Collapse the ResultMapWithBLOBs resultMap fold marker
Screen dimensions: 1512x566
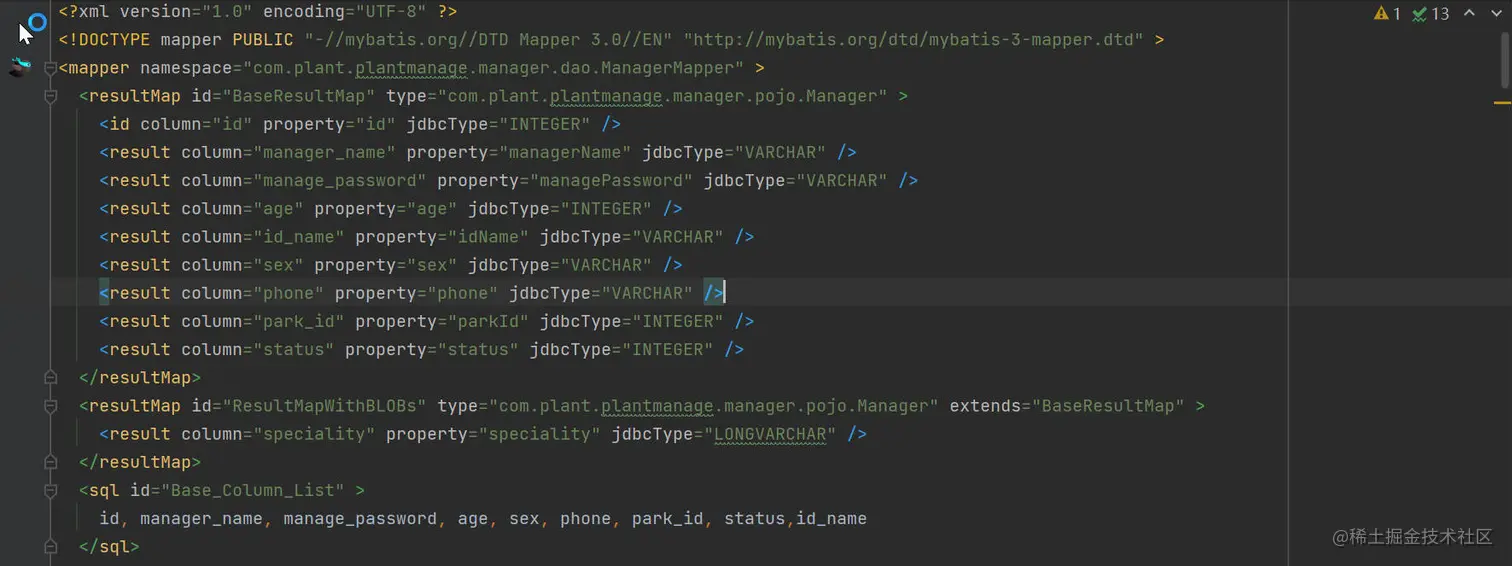[x=50, y=406]
